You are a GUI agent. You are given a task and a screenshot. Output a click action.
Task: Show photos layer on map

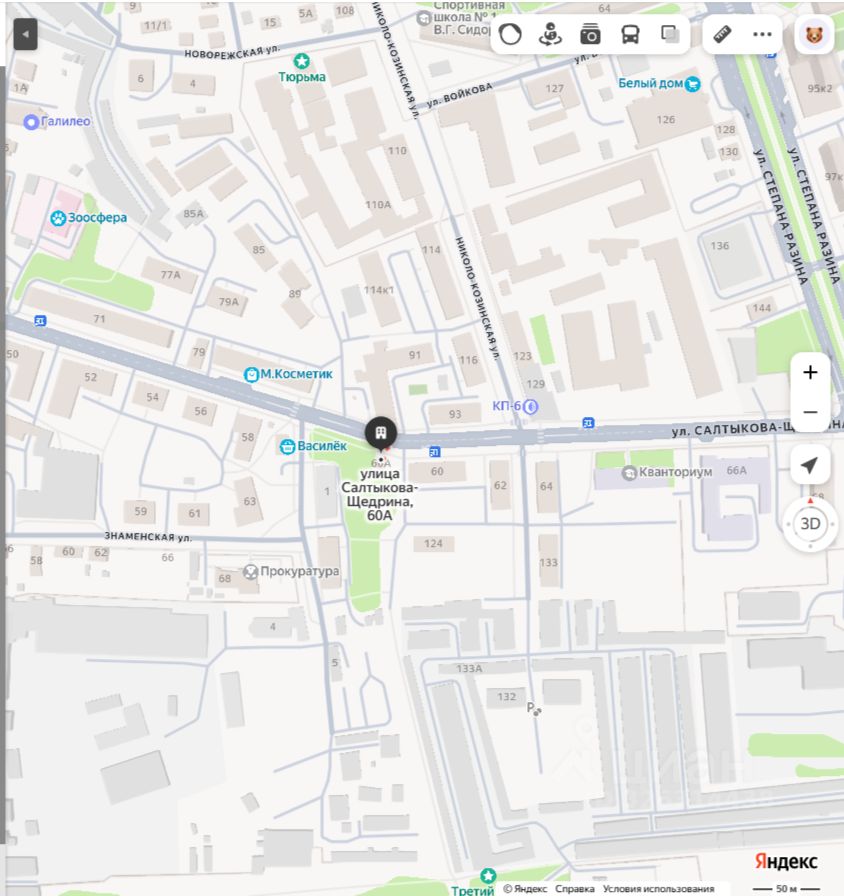point(590,34)
